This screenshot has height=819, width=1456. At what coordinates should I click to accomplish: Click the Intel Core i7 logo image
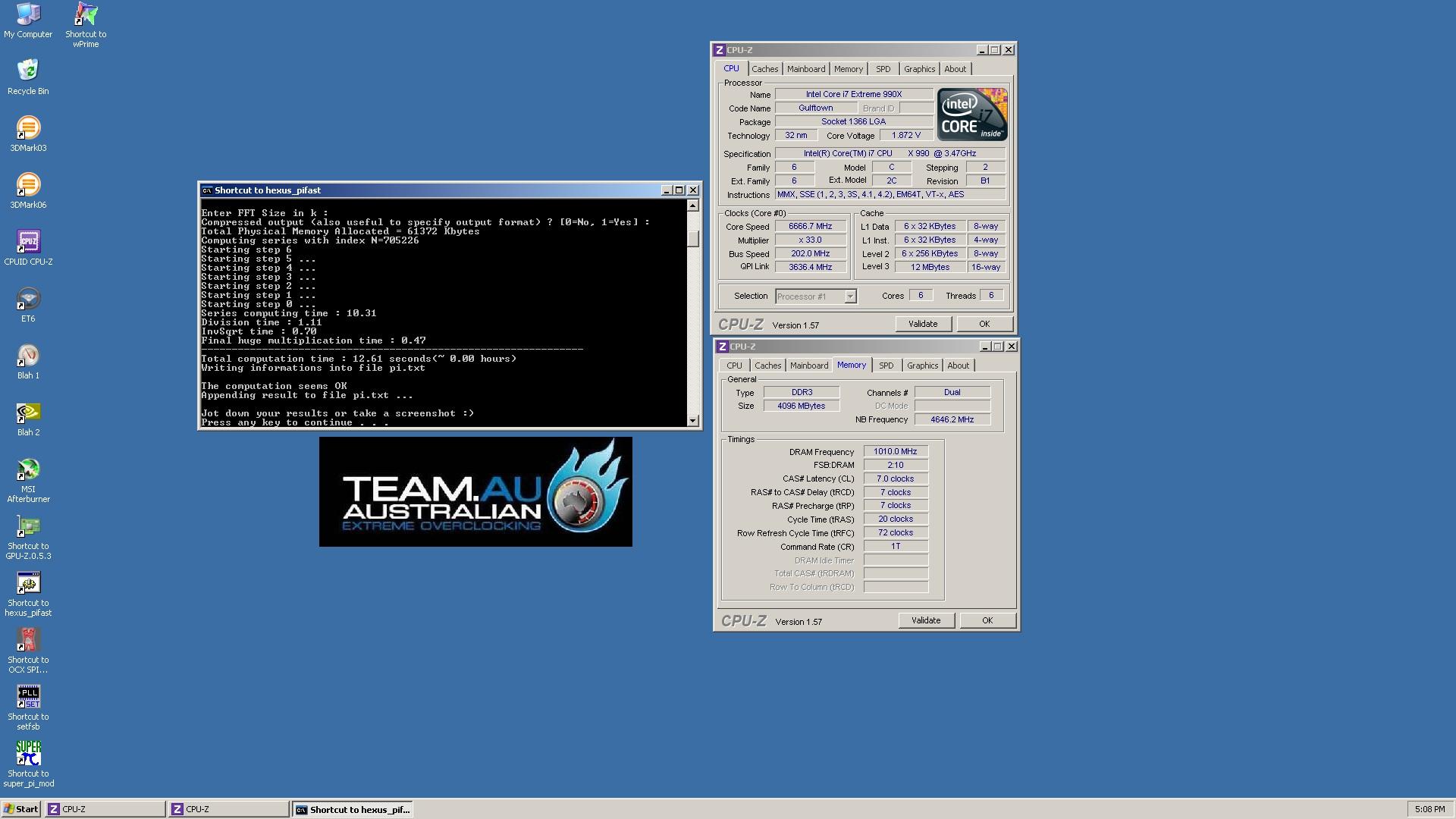click(972, 114)
